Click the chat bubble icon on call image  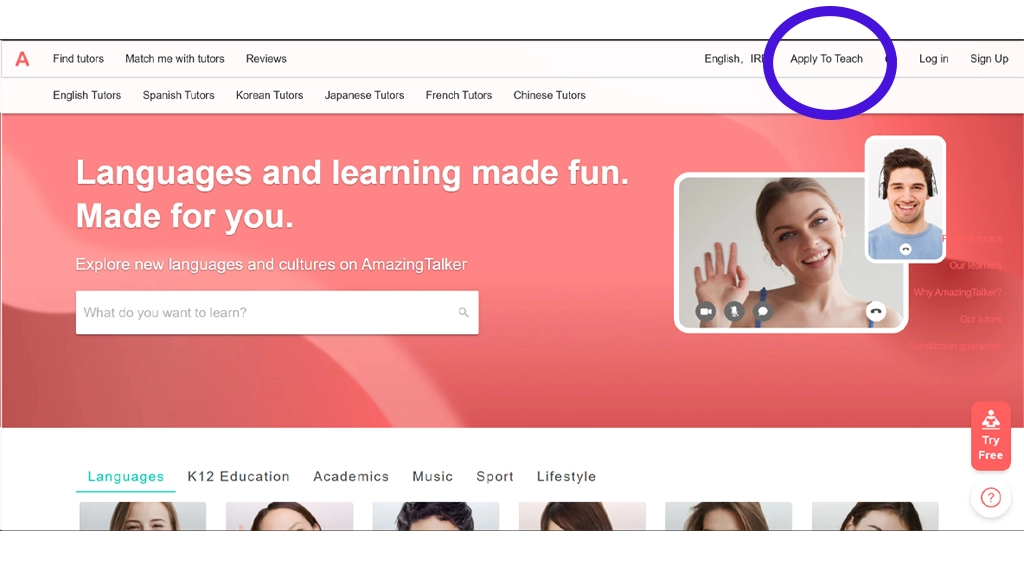(762, 311)
